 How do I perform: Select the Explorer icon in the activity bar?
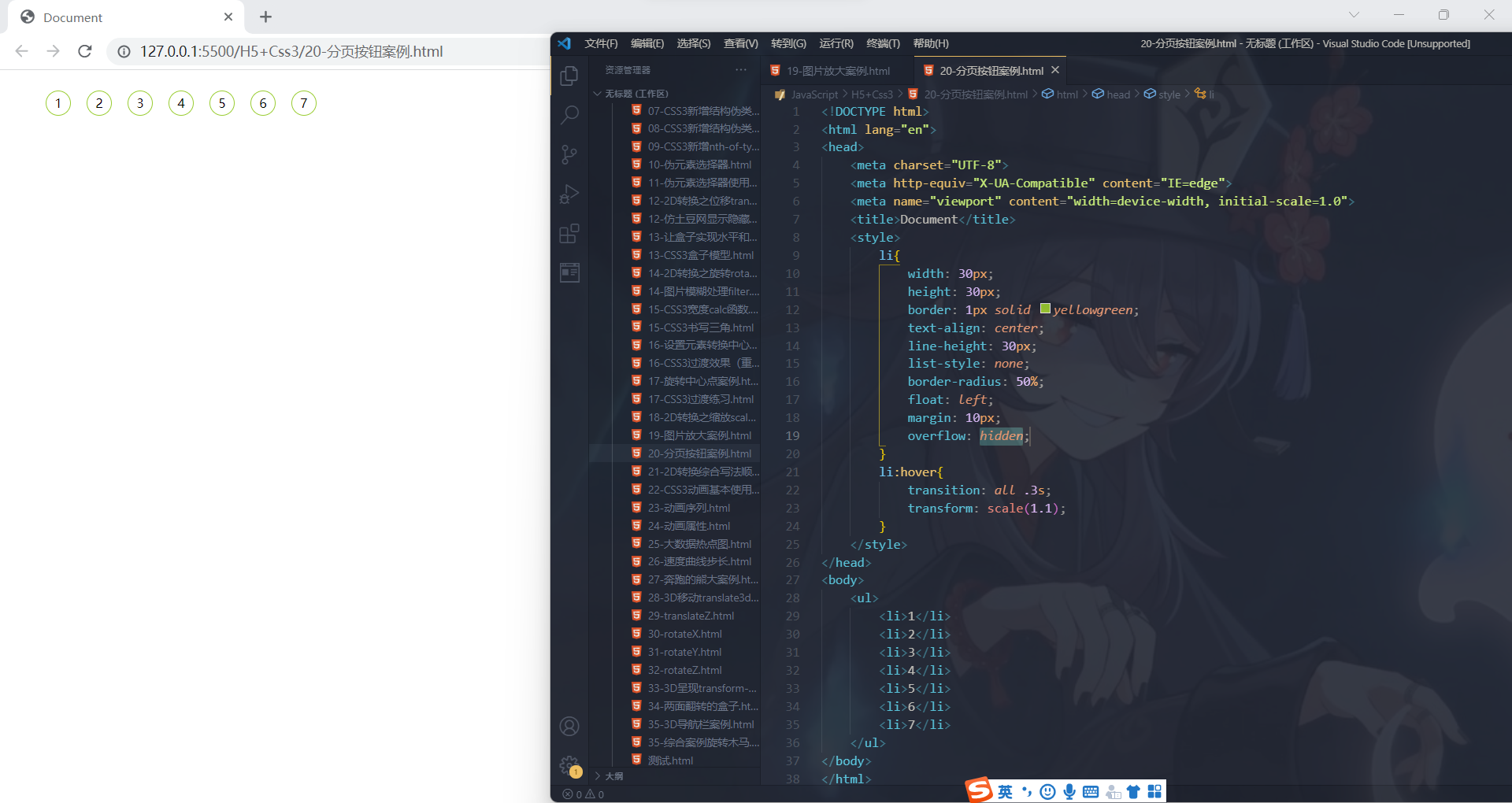569,76
